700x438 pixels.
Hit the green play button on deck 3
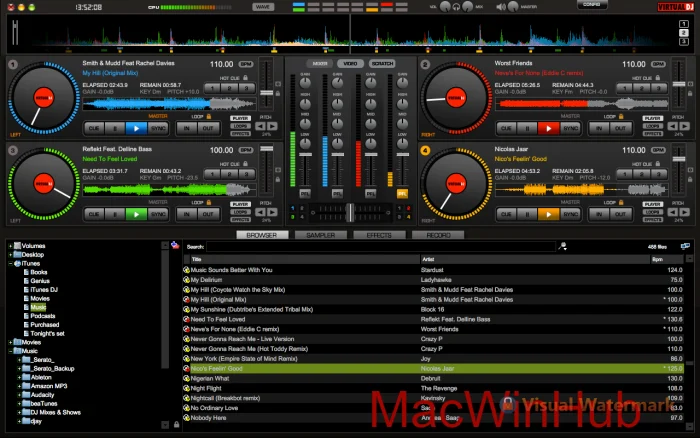coord(136,214)
